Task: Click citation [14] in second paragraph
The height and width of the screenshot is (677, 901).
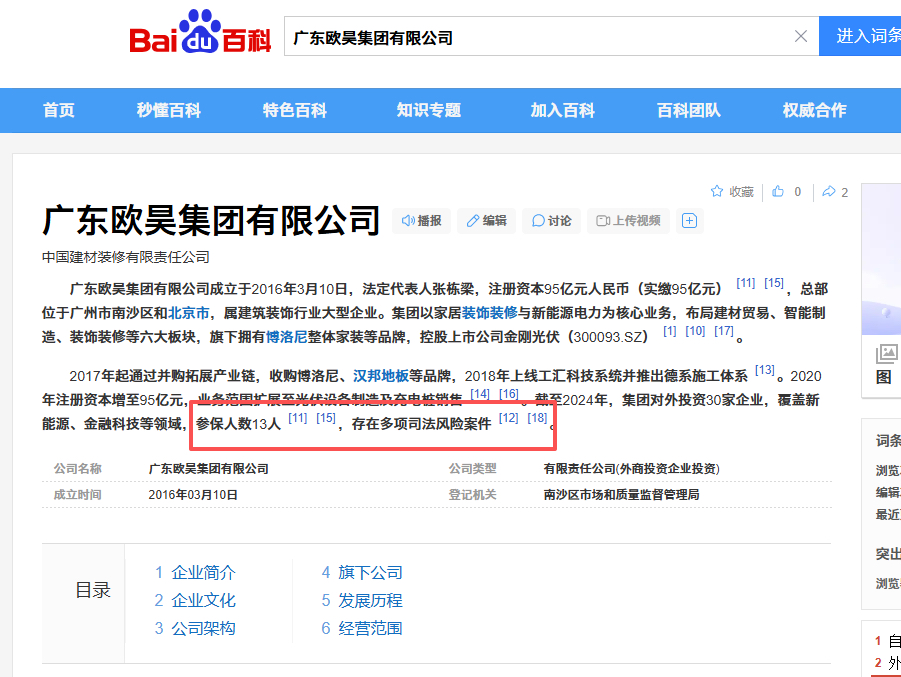Action: coord(480,394)
